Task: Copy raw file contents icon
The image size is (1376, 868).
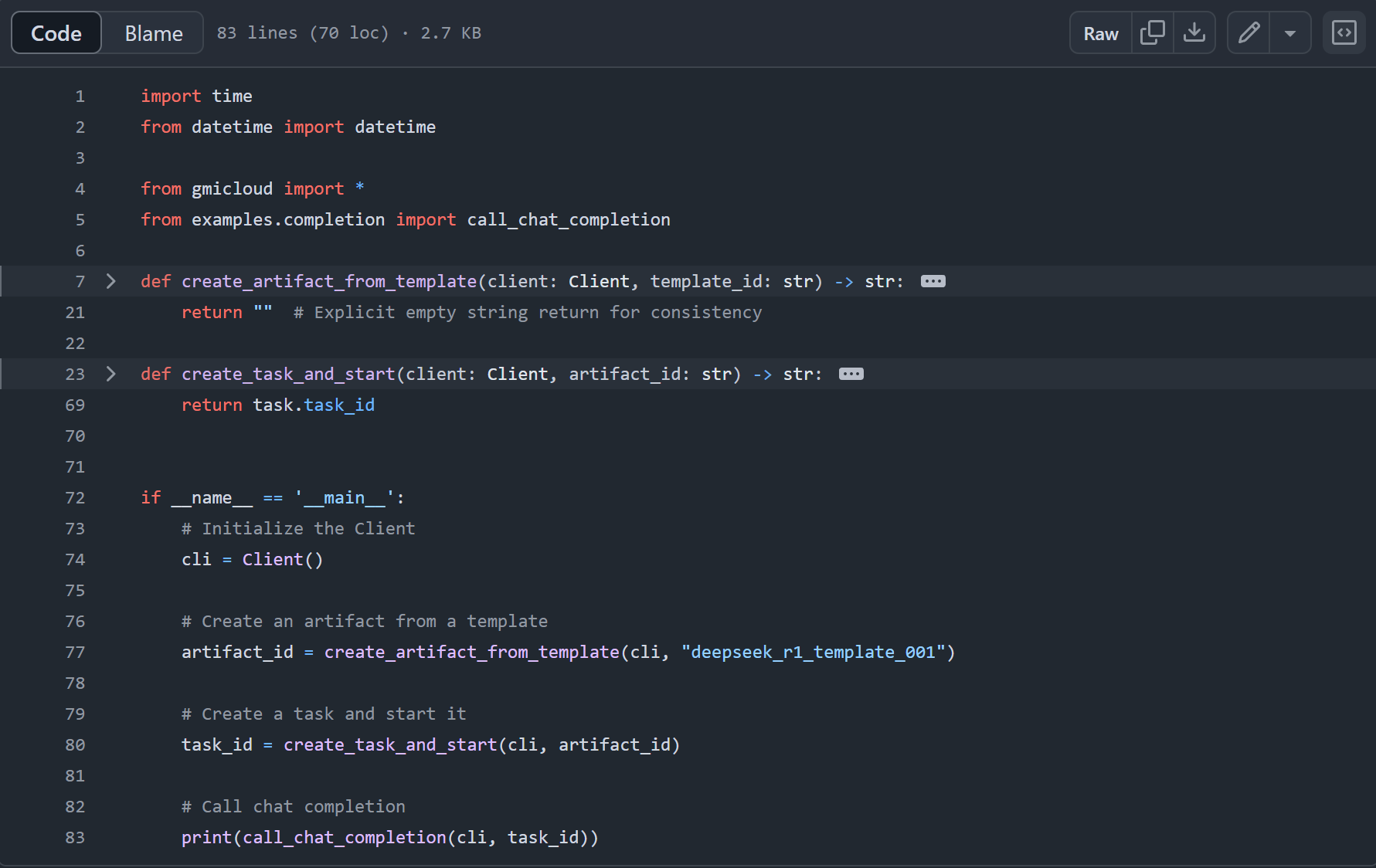Action: click(1152, 33)
